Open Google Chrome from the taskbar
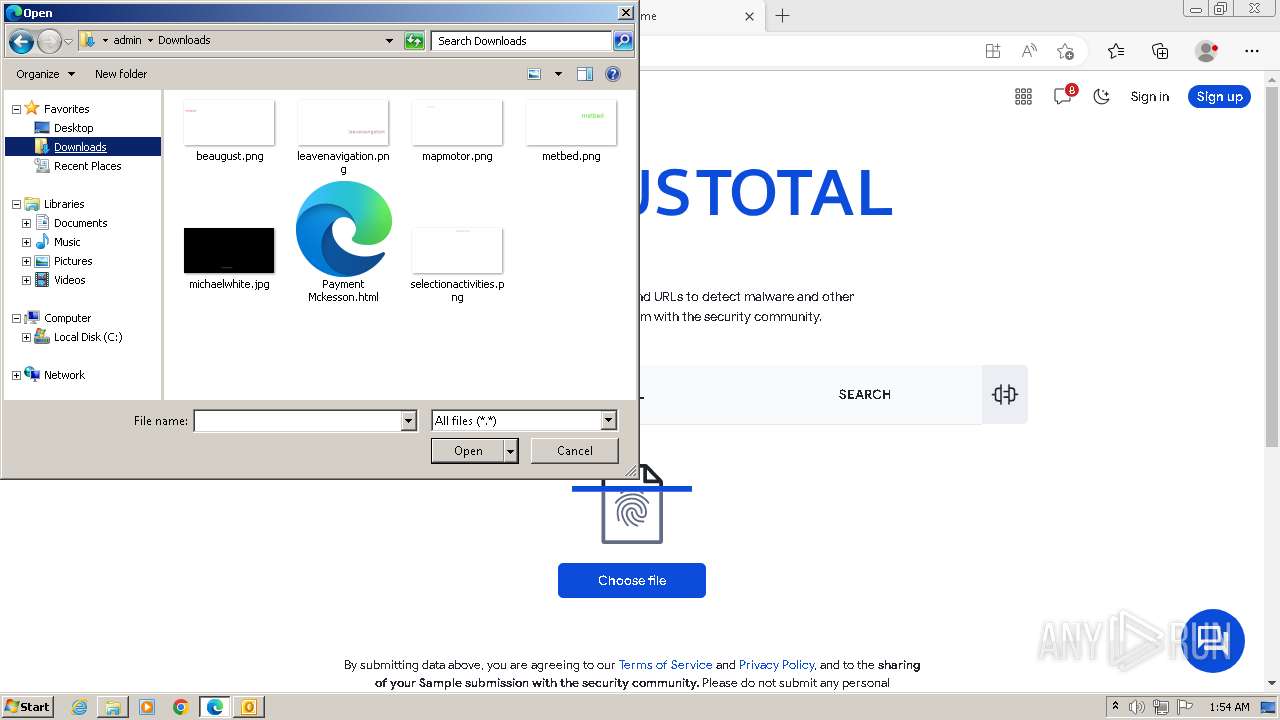1280x720 pixels. [181, 707]
